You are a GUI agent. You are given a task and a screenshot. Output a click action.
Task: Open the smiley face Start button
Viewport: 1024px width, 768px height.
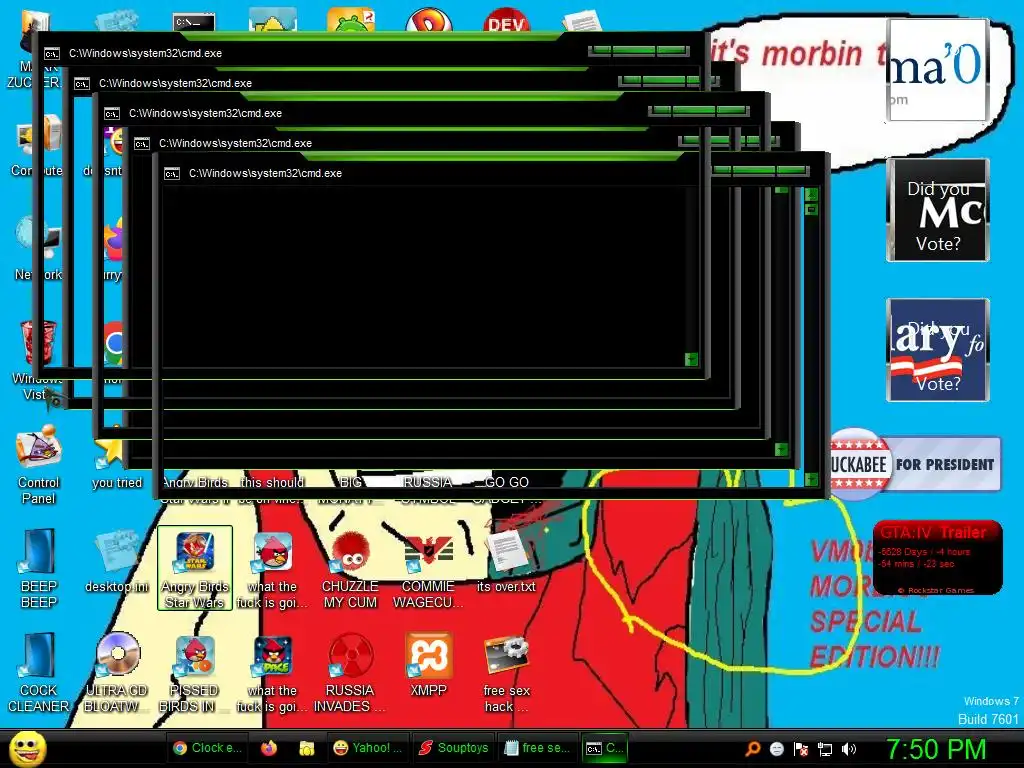click(x=28, y=748)
